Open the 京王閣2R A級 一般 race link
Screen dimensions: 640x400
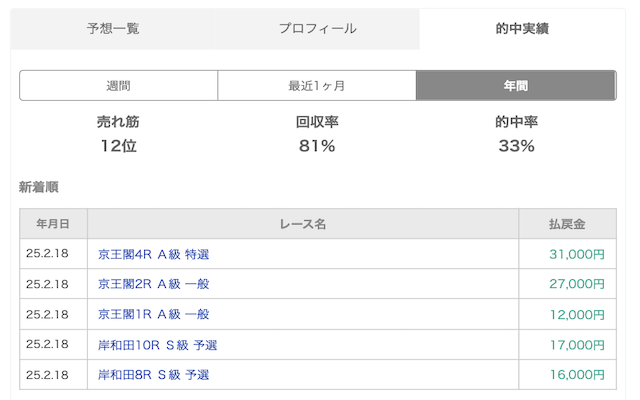153,284
